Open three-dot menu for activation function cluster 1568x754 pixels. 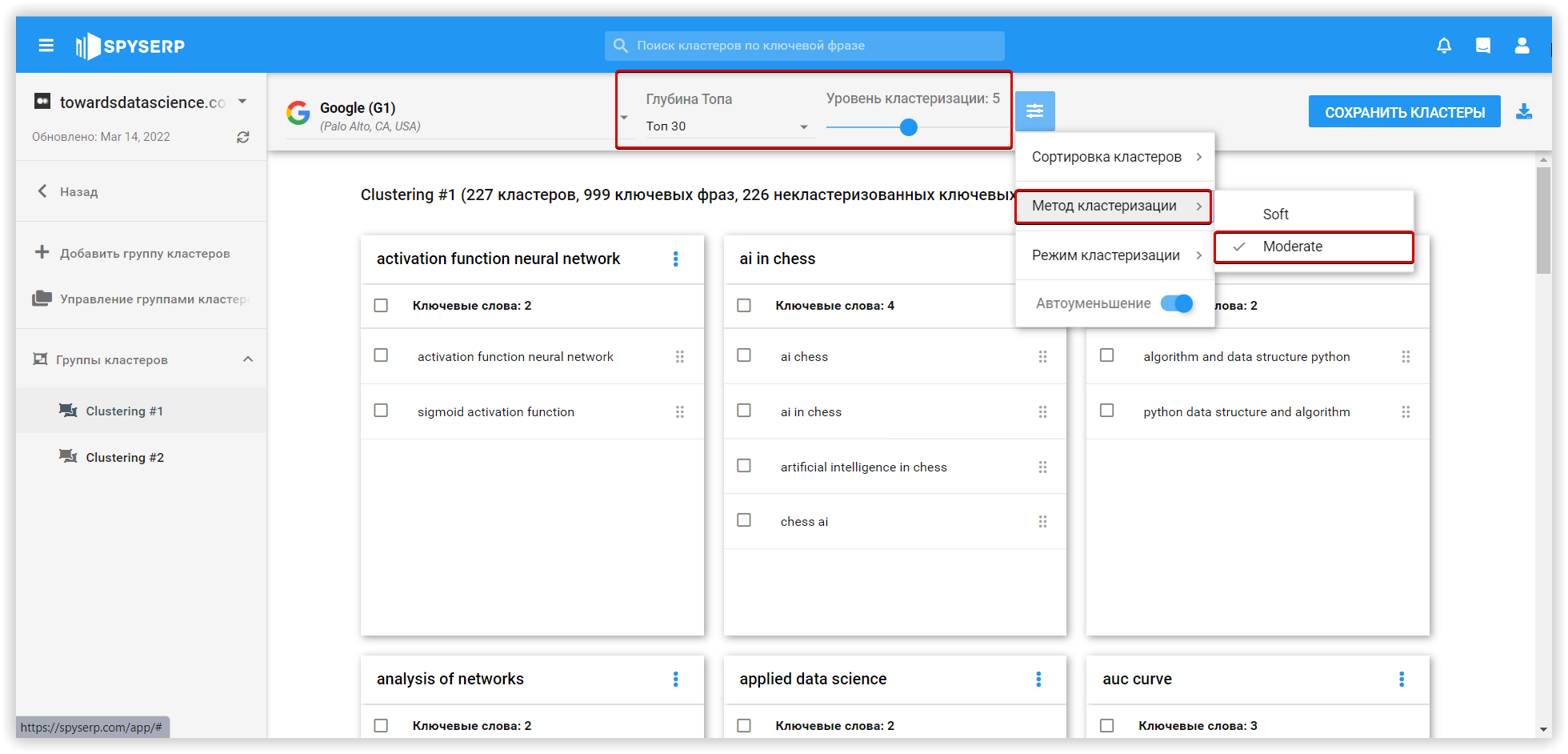[x=676, y=259]
